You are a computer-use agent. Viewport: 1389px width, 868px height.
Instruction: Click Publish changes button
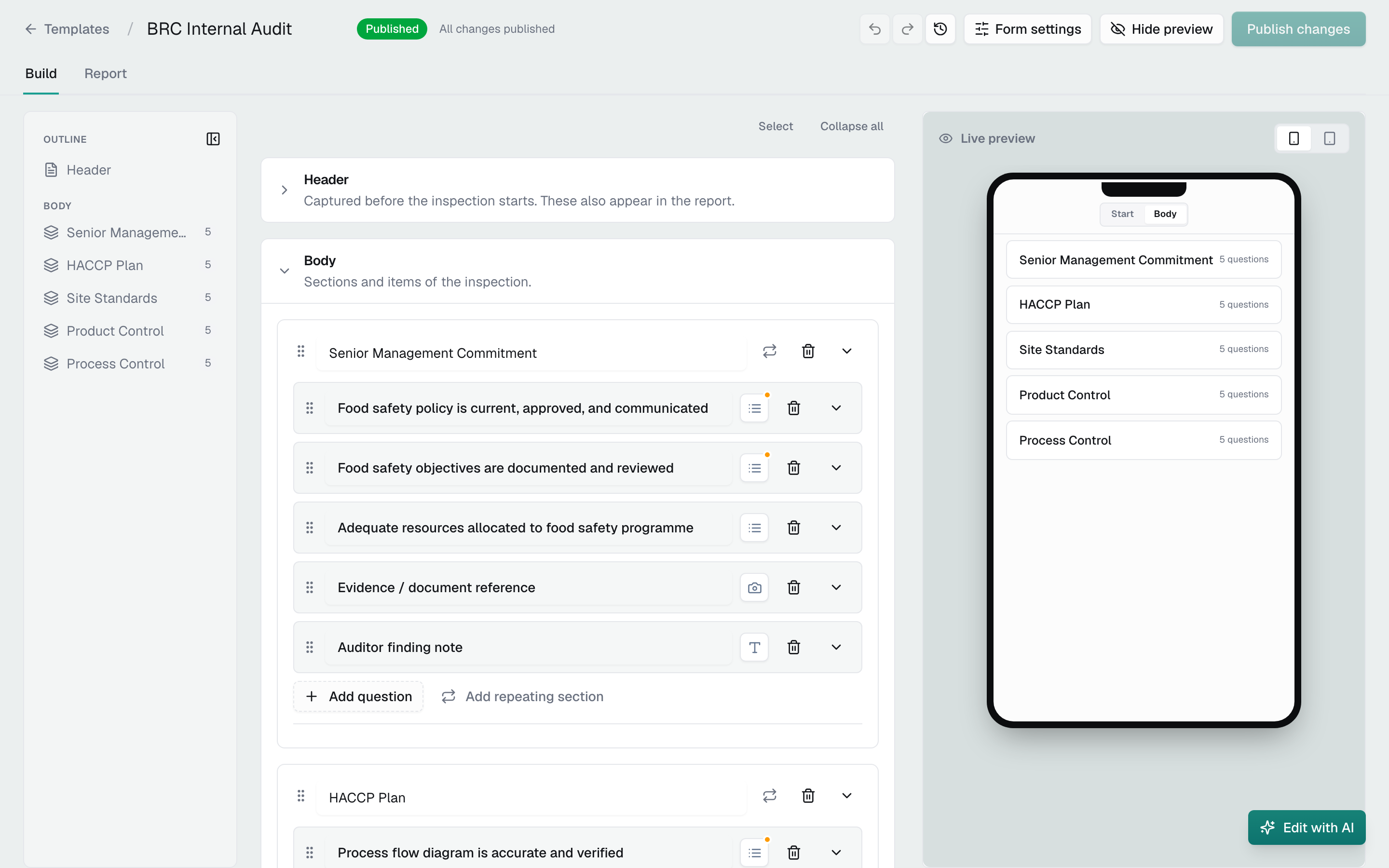[x=1298, y=29]
